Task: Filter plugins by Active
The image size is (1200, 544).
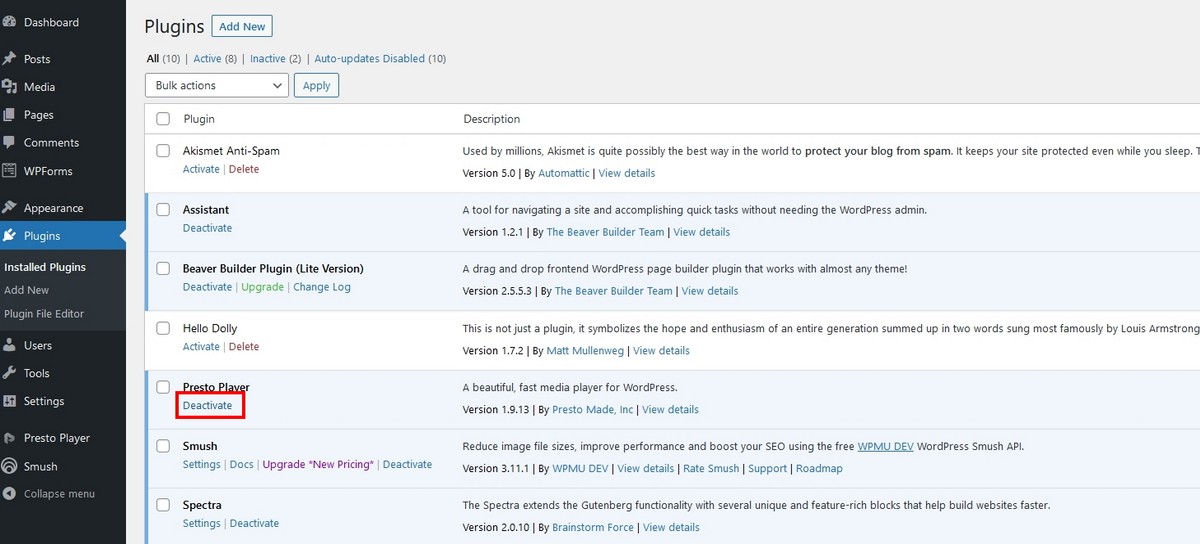Action: pyautogui.click(x=207, y=59)
